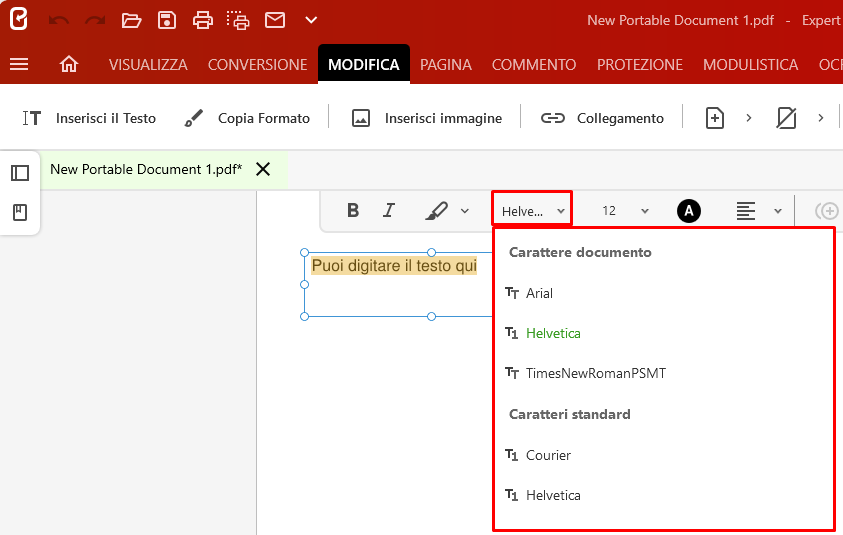This screenshot has height=535, width=843.
Task: Expand the add page options chevron
Action: pyautogui.click(x=749, y=118)
